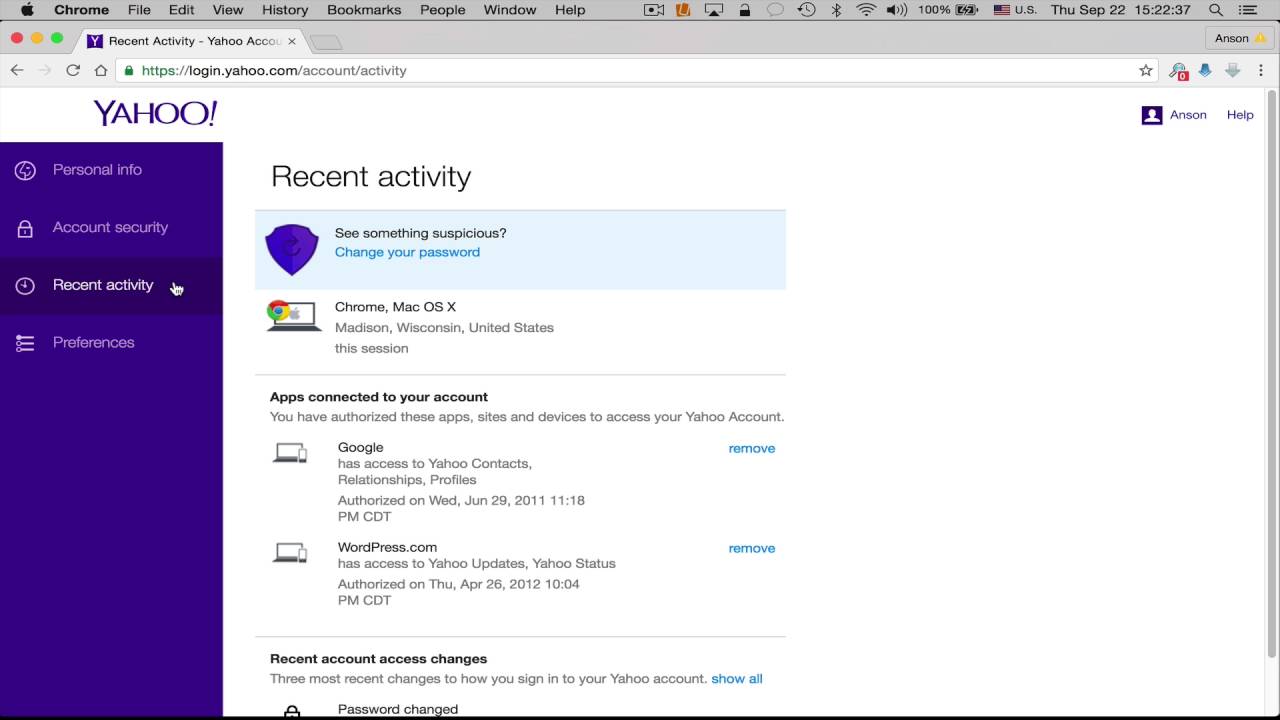The image size is (1280, 720).
Task: Select the Personal info sidebar icon
Action: (x=25, y=169)
